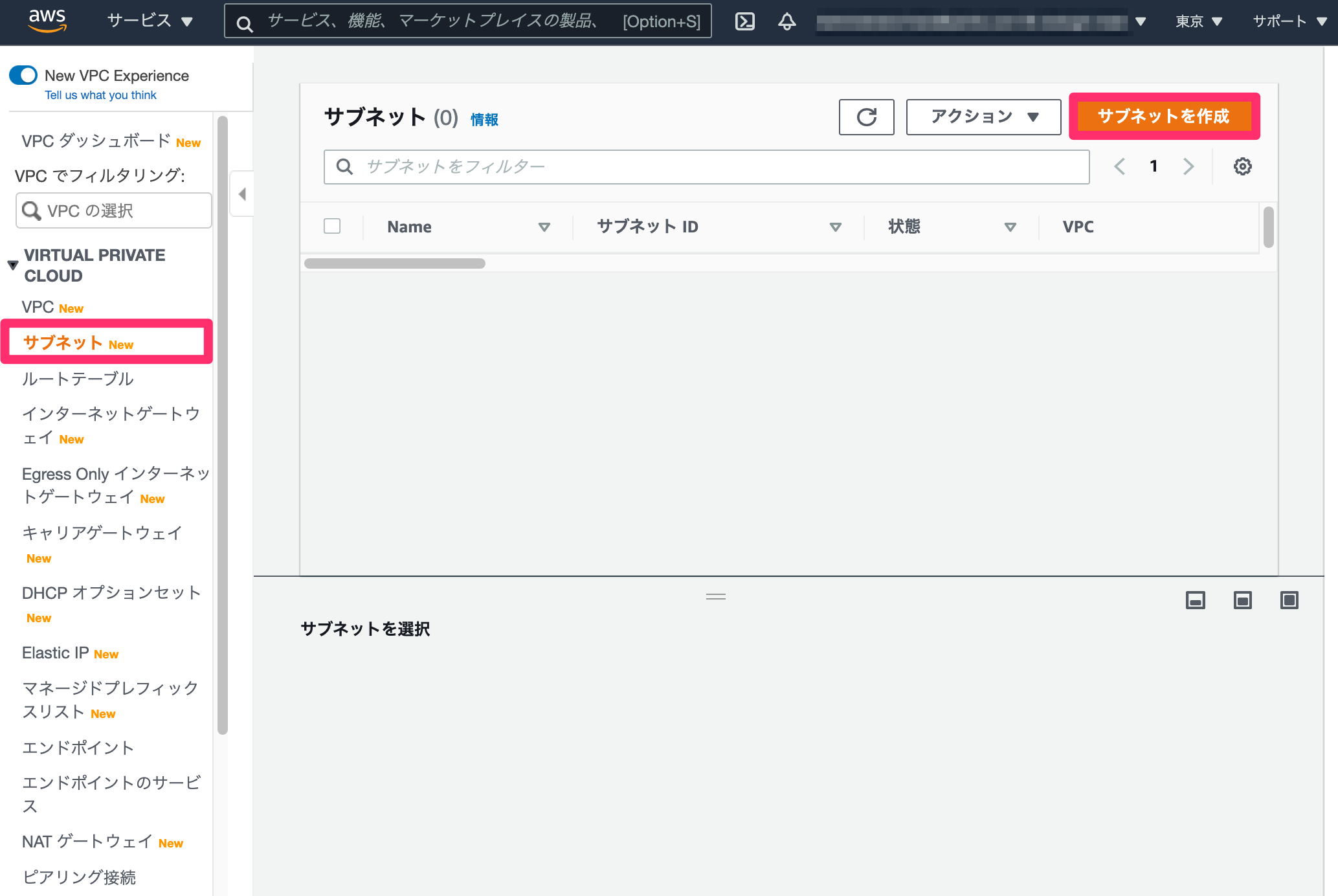Go to previous page arrow
This screenshot has width=1338, height=896.
1119,166
